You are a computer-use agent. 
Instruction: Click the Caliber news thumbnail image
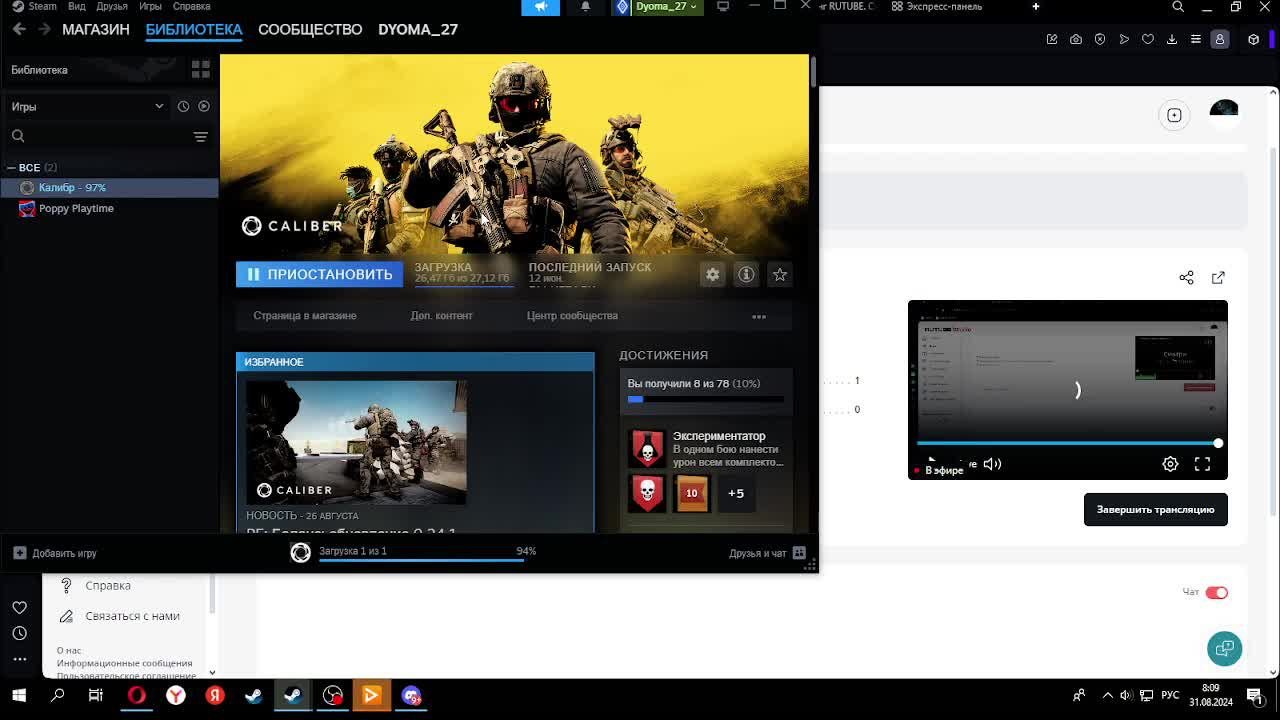[x=357, y=442]
